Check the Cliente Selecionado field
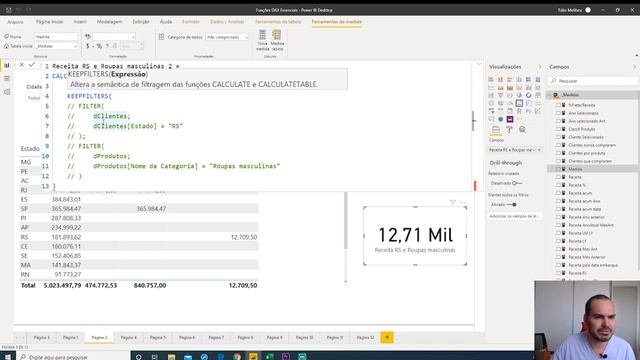This screenshot has width=640, height=360. point(558,137)
